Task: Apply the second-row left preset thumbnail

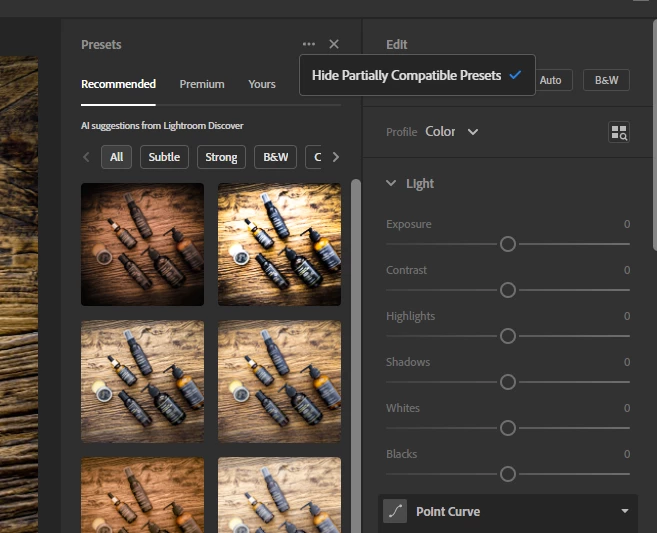Action: [142, 381]
